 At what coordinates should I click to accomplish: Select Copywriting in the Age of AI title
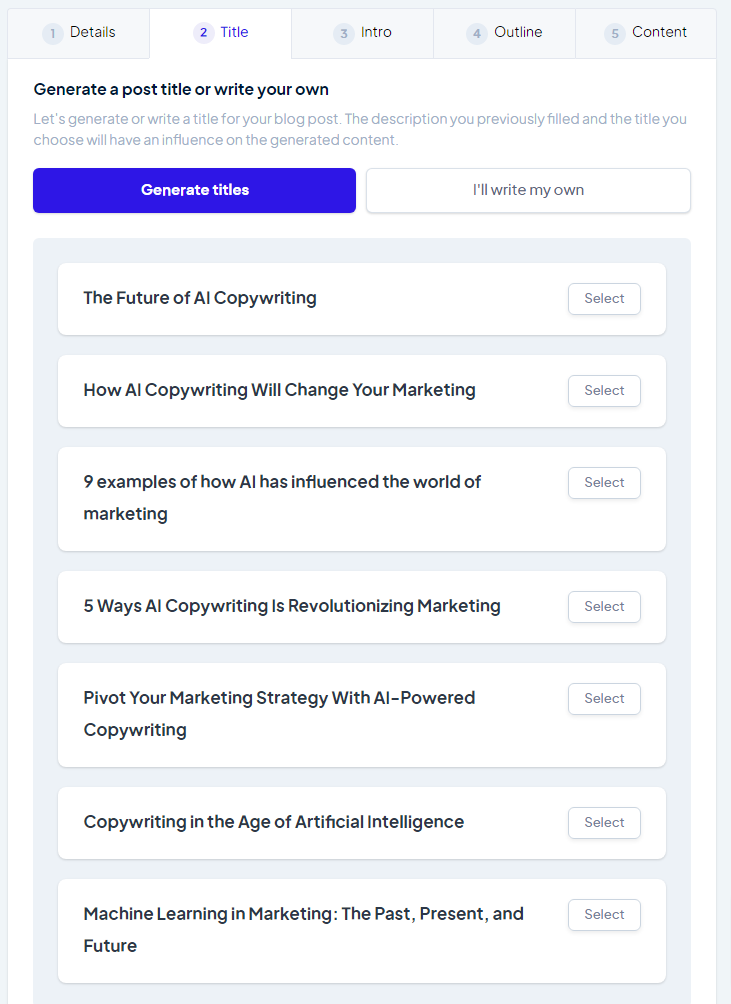[604, 823]
